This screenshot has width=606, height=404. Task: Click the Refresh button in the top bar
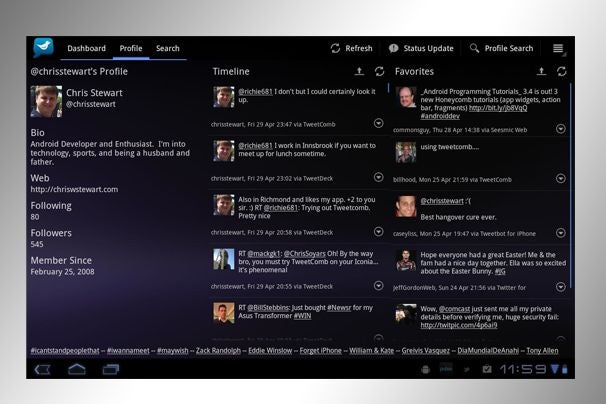[351, 48]
